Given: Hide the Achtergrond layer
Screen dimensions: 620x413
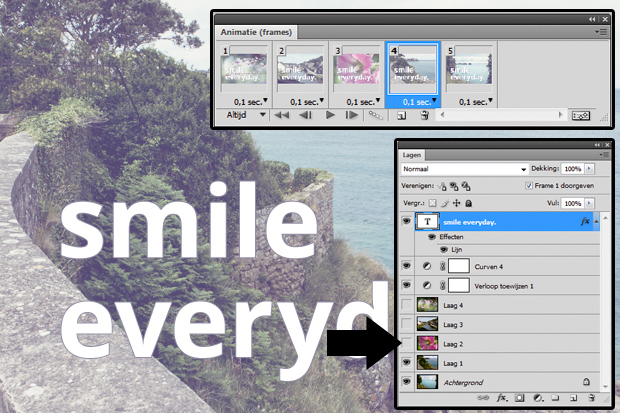Looking at the screenshot, I should (x=406, y=381).
